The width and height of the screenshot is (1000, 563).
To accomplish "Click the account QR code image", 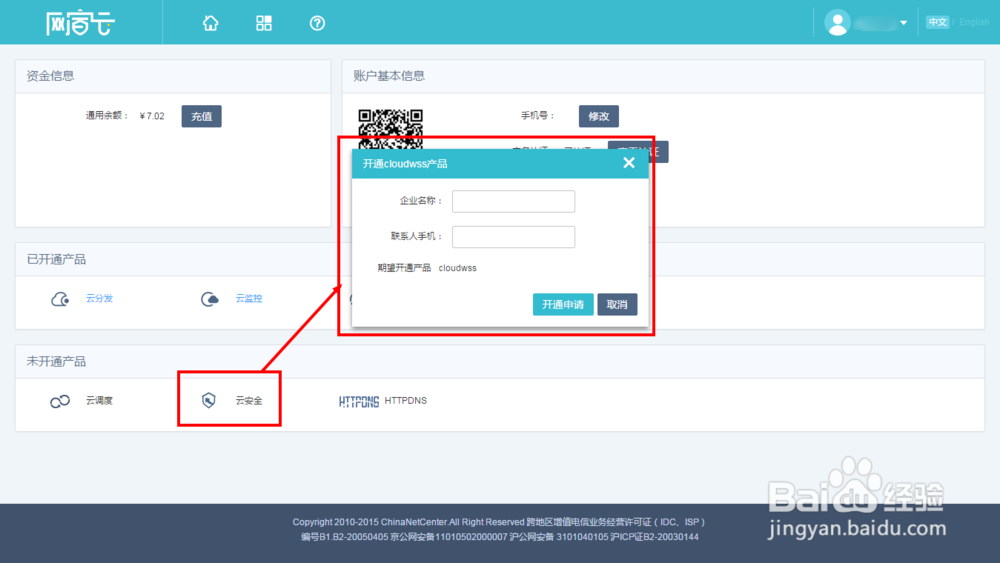I will (x=390, y=129).
